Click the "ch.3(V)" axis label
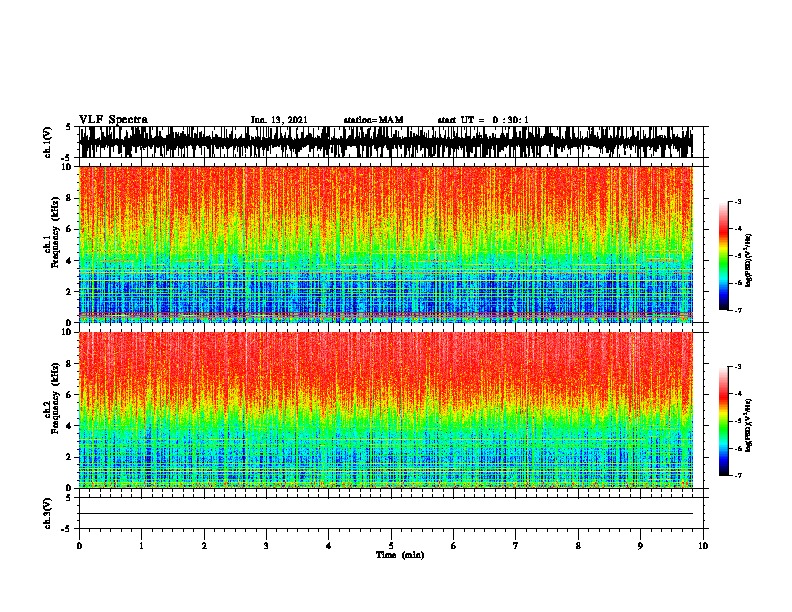Viewport: 792px width, 612px height. tap(48, 513)
